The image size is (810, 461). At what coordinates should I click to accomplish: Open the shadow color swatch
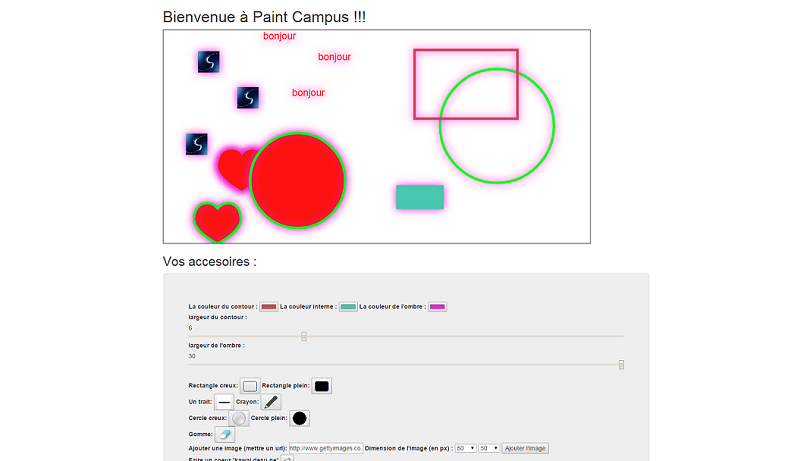coord(438,306)
